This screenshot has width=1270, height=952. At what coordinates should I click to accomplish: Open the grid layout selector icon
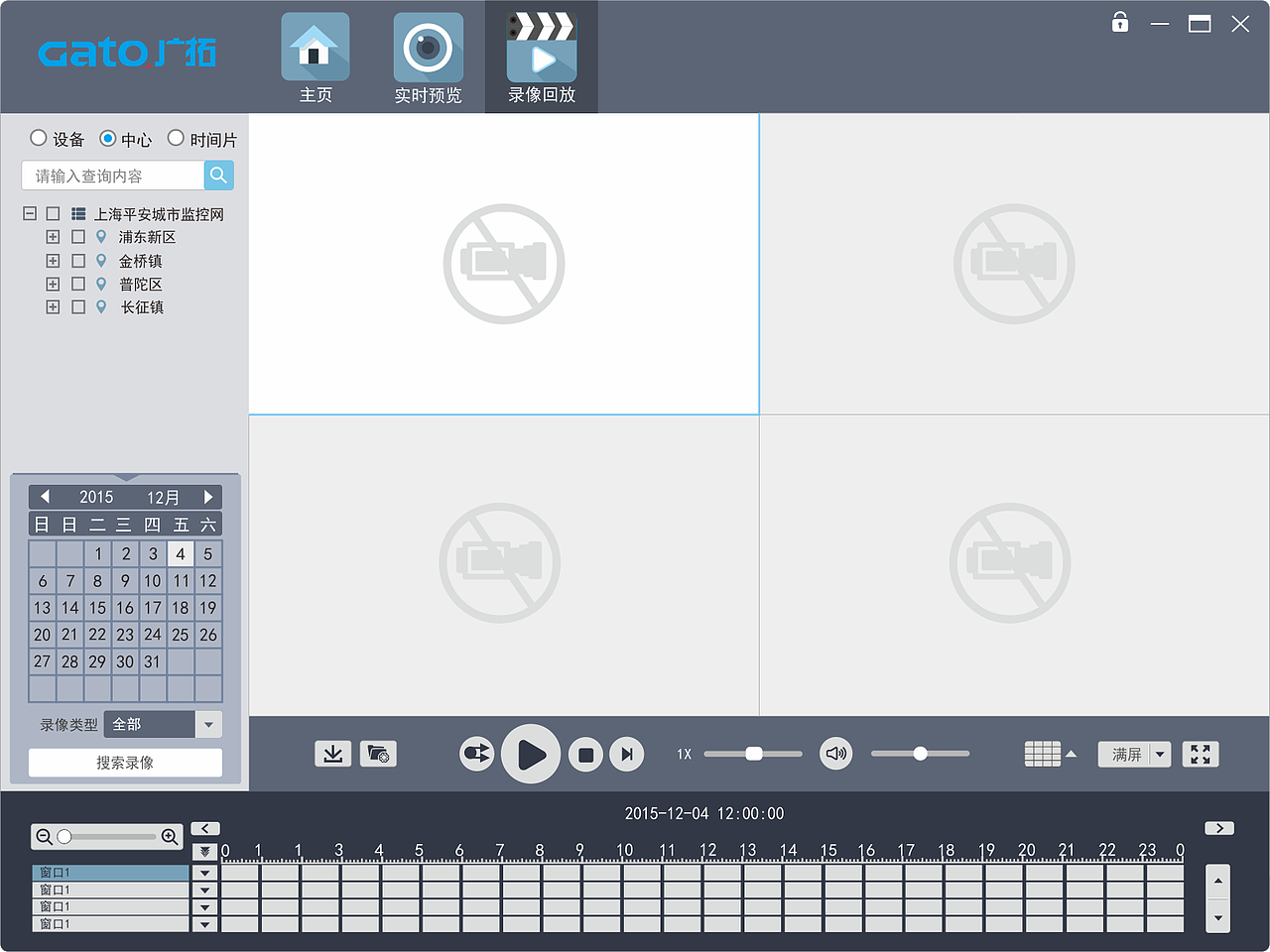(1043, 754)
